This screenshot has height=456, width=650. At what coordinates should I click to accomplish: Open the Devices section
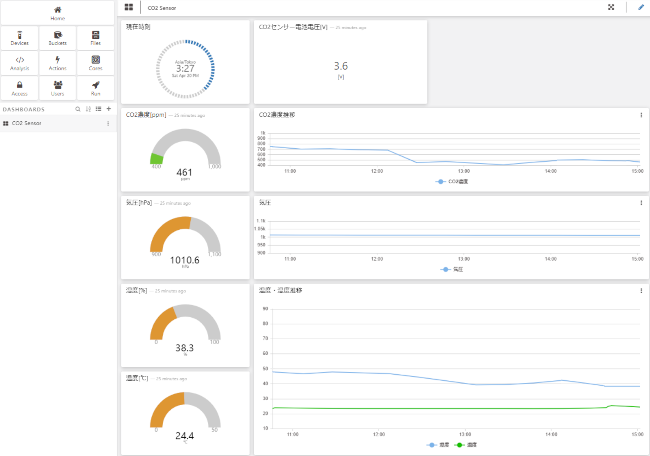[x=19, y=38]
